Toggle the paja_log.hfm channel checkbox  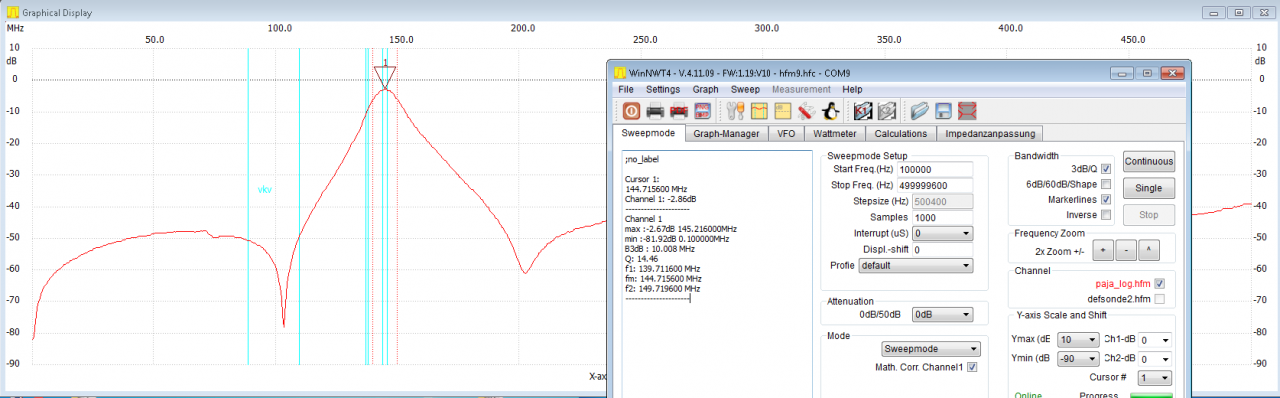(1159, 284)
